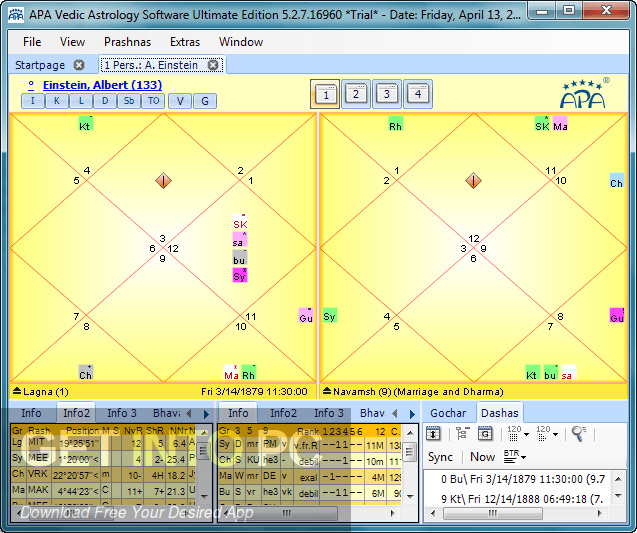The width and height of the screenshot is (637, 533).
Task: Click the magenta Sy marker in Lagna chart
Action: (240, 275)
